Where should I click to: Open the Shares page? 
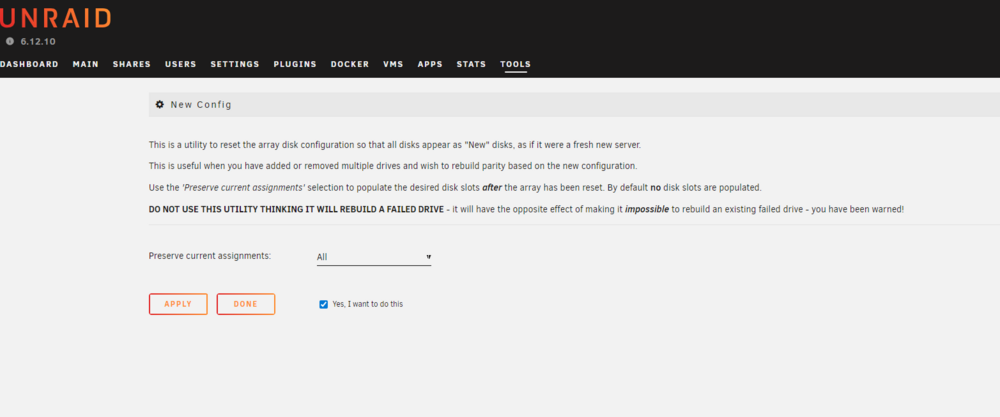click(x=131, y=64)
